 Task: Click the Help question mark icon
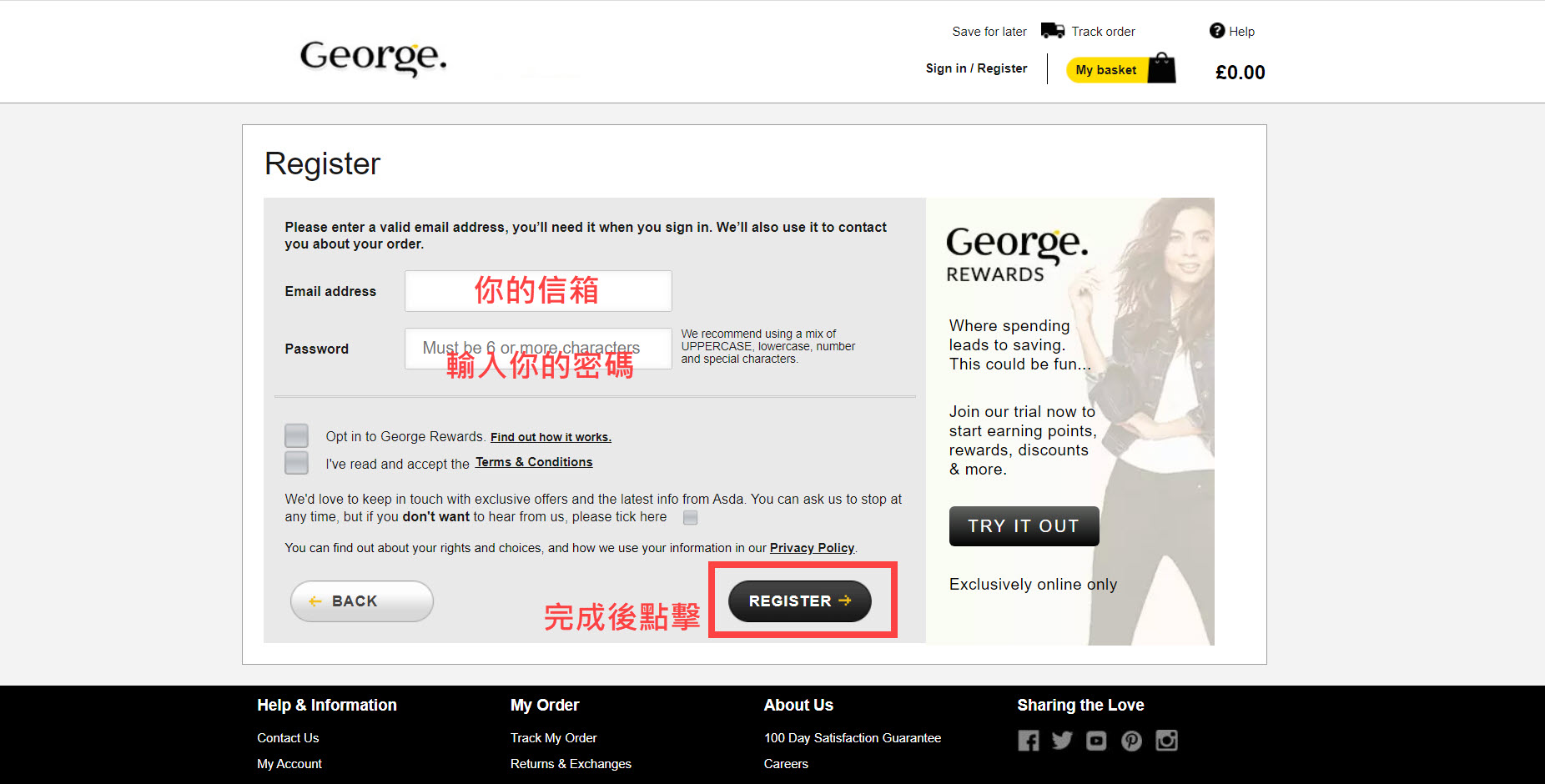click(x=1216, y=31)
